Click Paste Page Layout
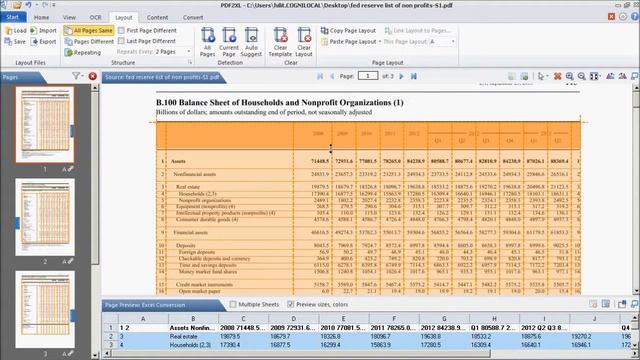Viewport: 640px width, 360px height. (x=348, y=42)
